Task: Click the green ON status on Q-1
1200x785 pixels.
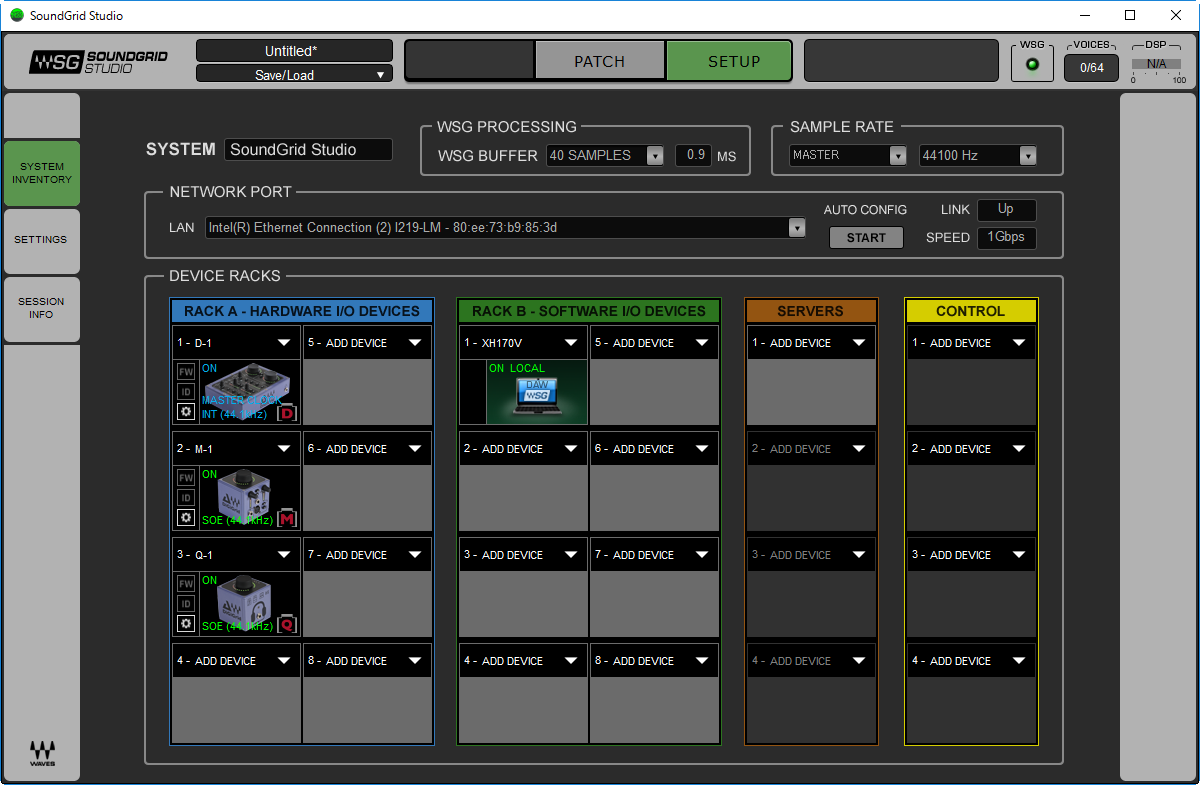Action: [209, 580]
